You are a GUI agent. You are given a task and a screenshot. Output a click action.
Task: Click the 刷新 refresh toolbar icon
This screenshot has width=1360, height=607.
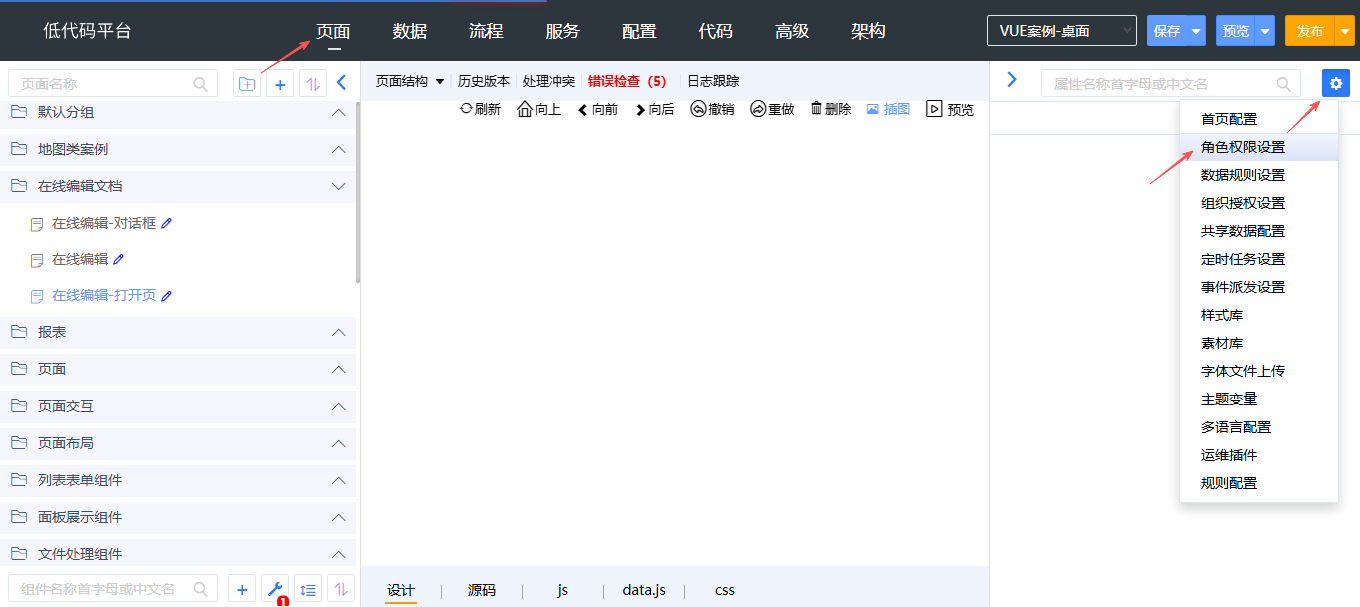[466, 109]
